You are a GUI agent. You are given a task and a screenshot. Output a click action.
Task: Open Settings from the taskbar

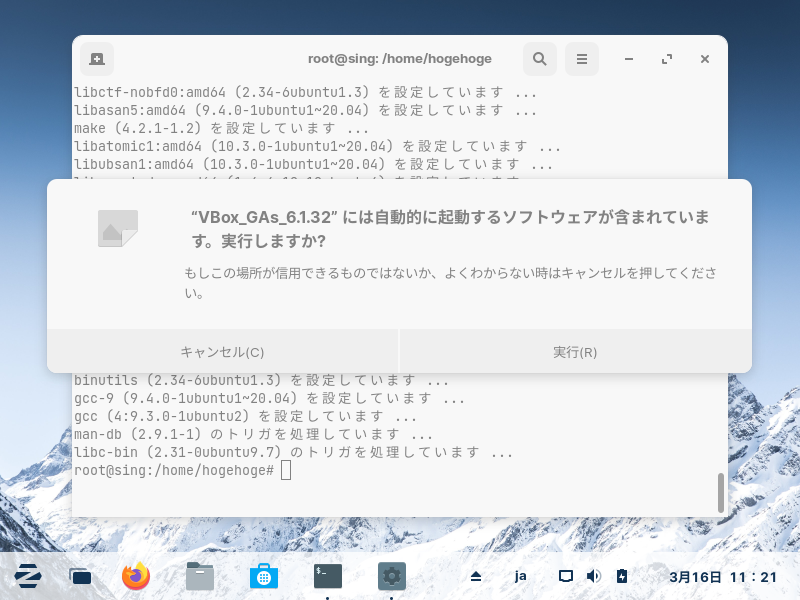tap(391, 577)
